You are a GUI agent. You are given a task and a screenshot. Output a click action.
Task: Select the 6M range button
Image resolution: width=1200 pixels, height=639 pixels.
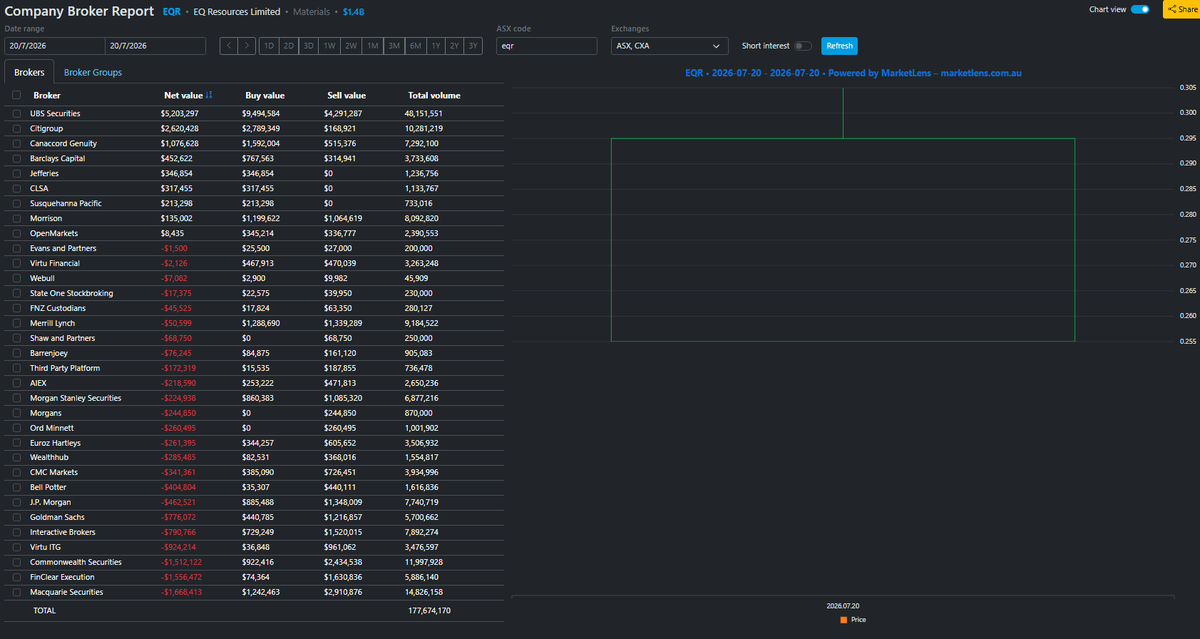coord(415,46)
